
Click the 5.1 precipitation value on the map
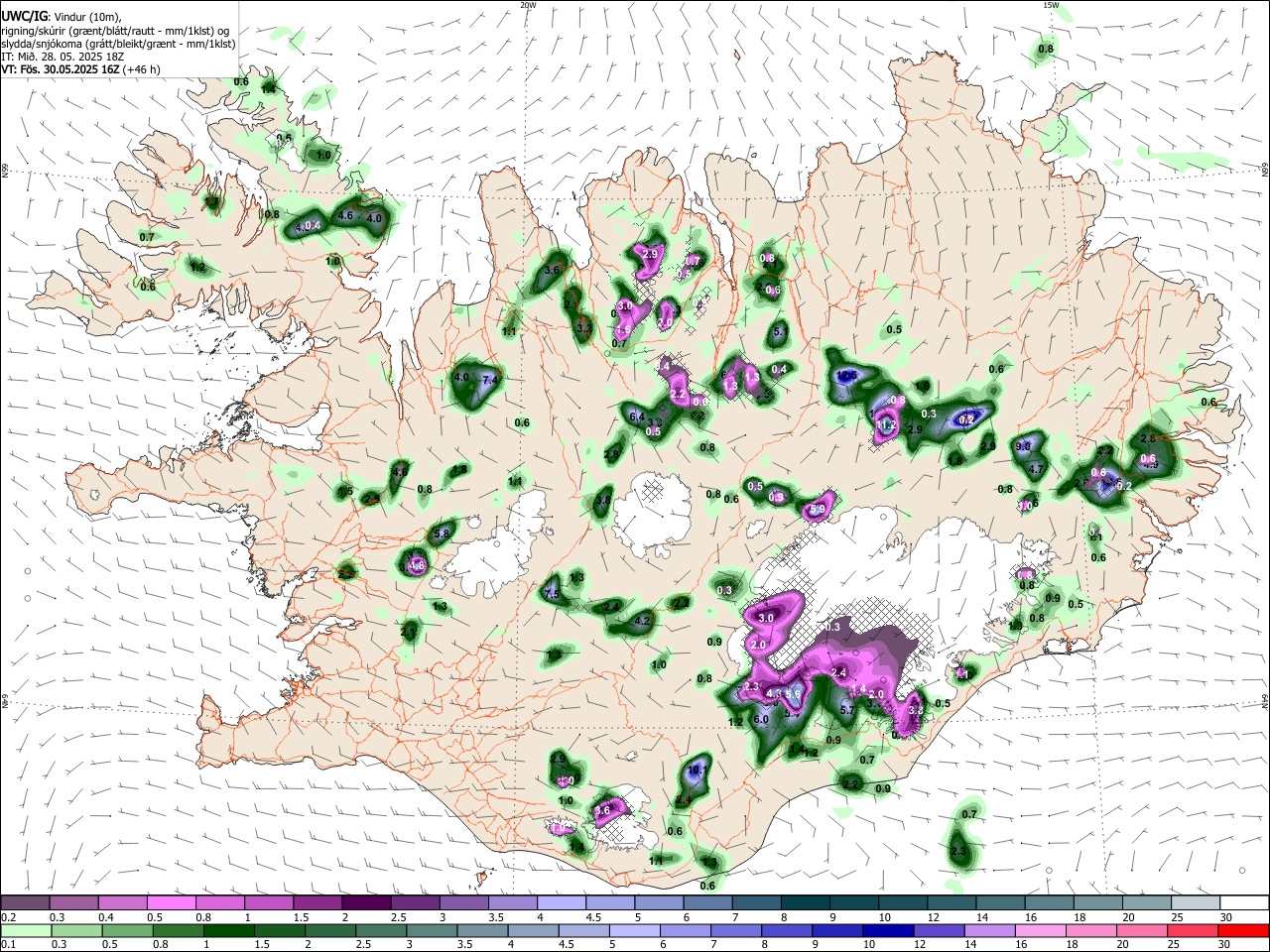[x=780, y=332]
